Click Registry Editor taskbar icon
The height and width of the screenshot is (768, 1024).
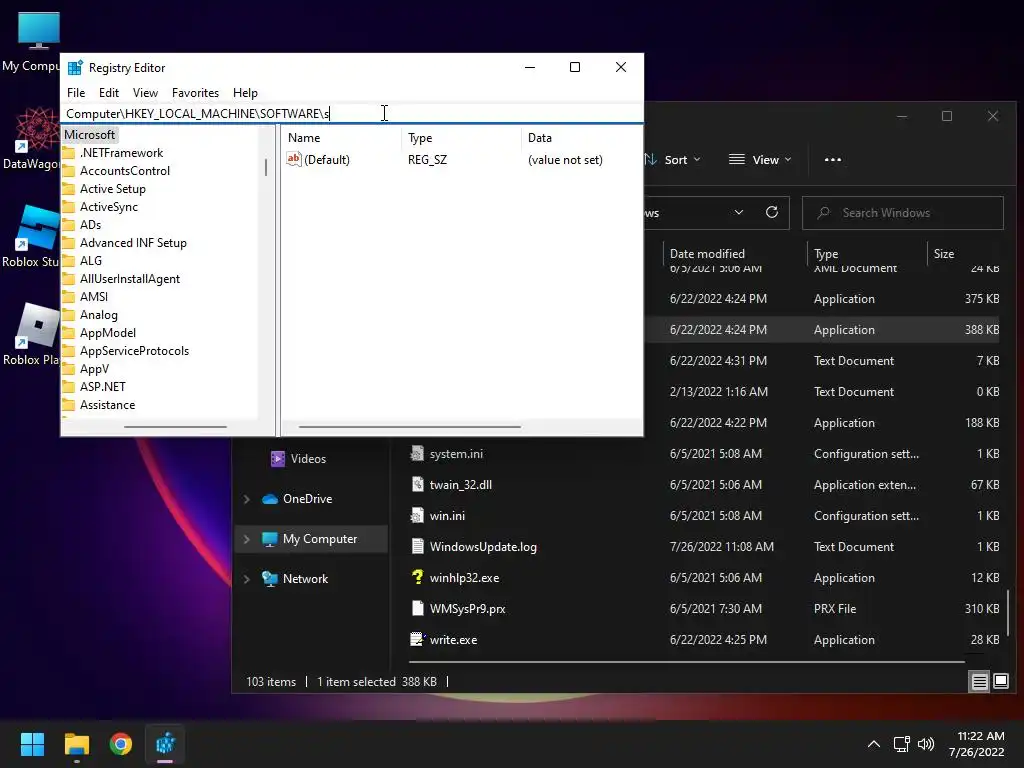point(165,744)
